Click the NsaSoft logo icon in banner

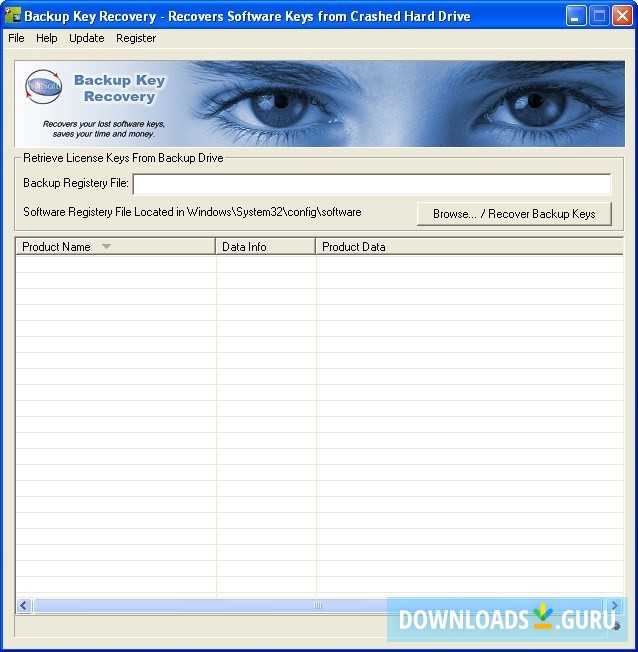click(x=43, y=86)
